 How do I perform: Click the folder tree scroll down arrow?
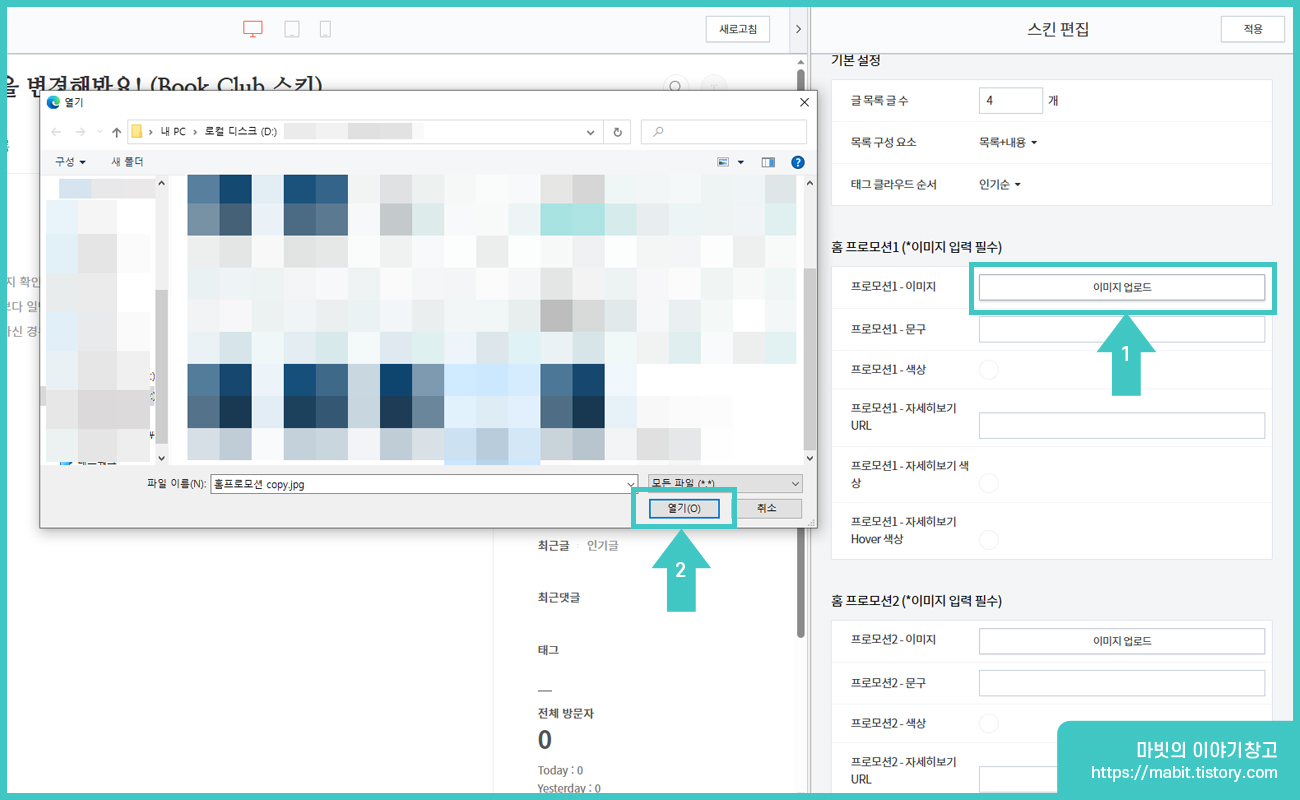[x=162, y=458]
